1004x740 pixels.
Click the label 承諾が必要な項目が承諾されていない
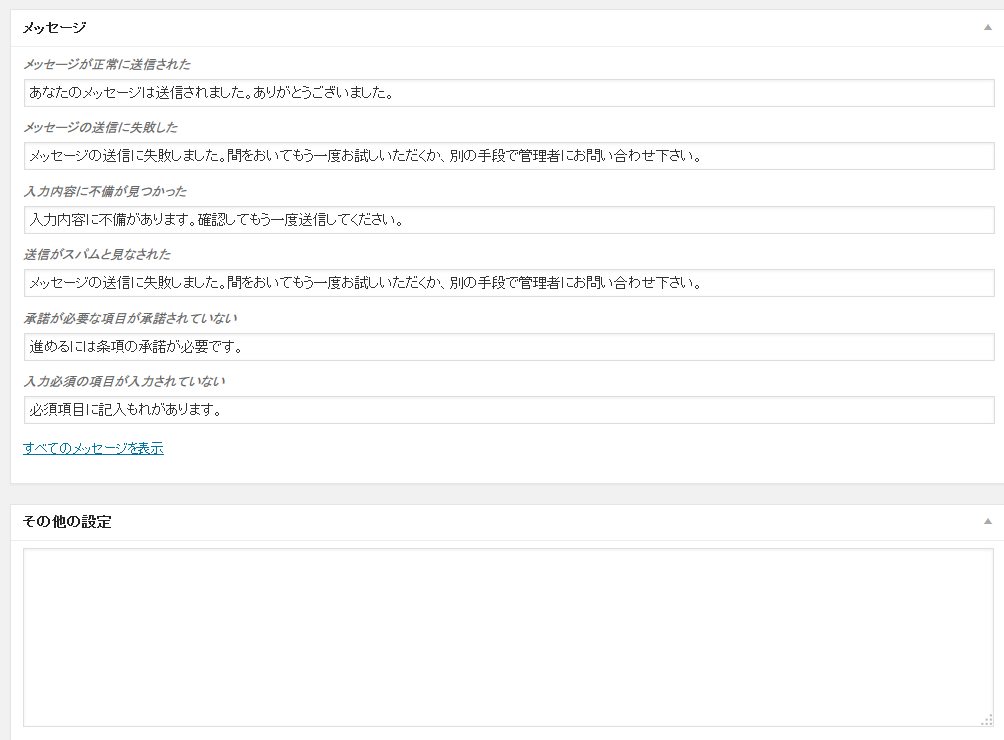coord(131,318)
